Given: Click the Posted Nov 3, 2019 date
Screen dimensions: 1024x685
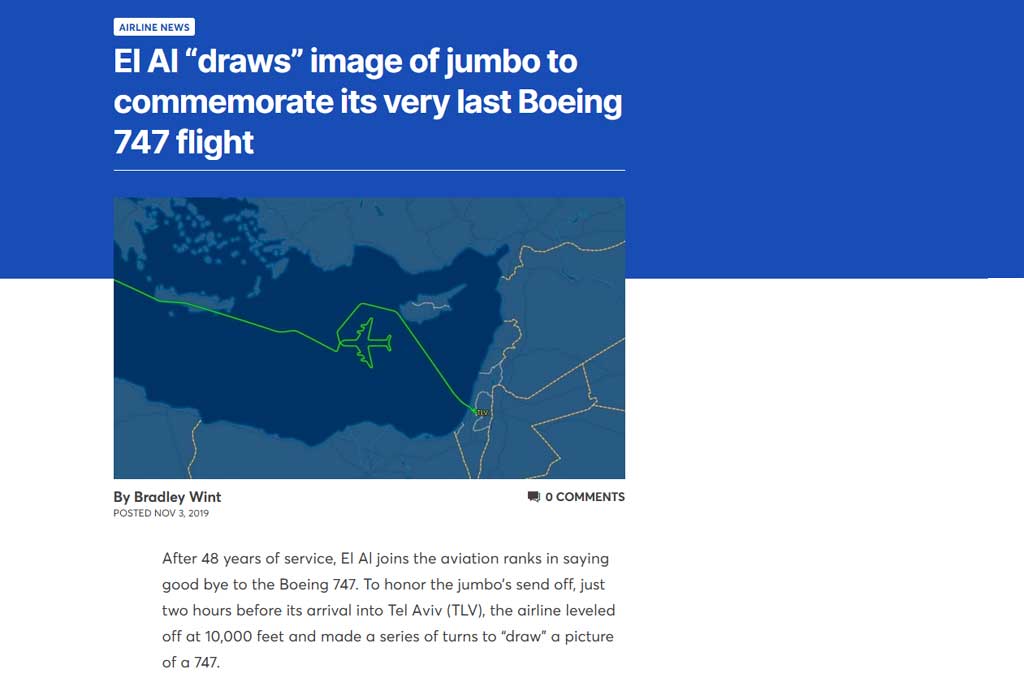Looking at the screenshot, I should tap(161, 513).
